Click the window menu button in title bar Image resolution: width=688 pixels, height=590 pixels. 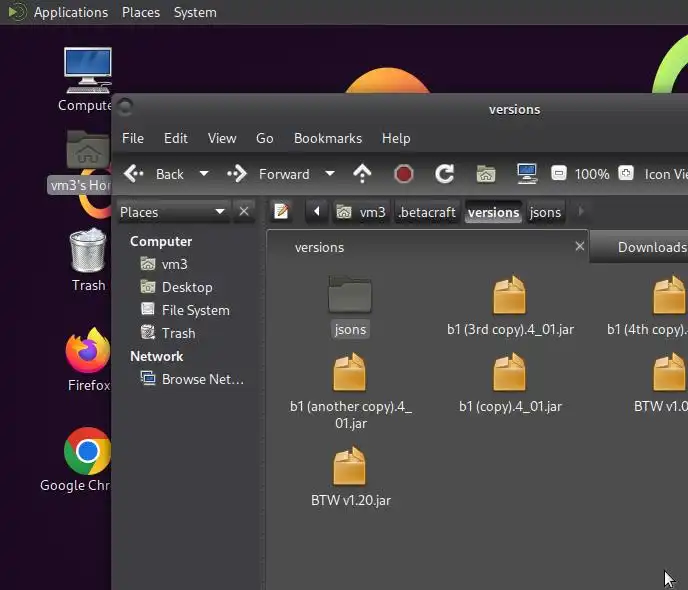click(x=125, y=107)
